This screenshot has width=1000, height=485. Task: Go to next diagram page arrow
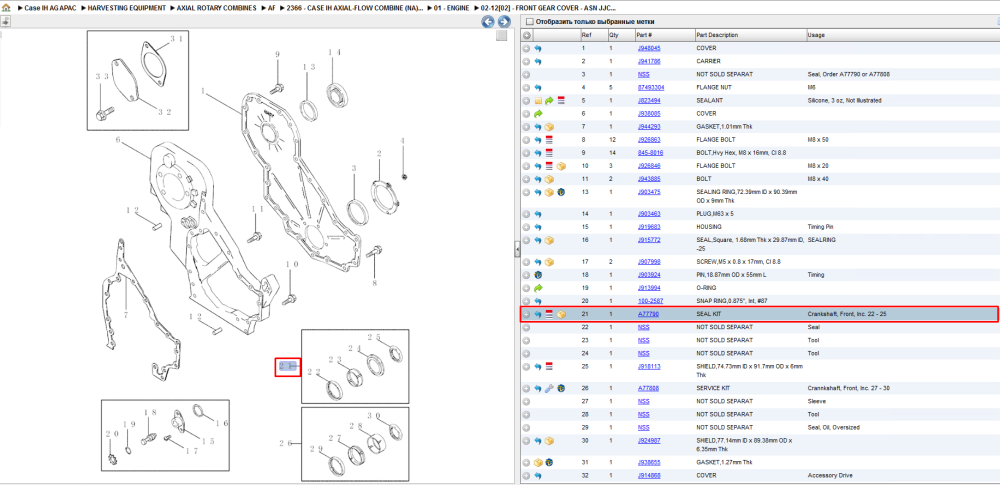(x=504, y=22)
